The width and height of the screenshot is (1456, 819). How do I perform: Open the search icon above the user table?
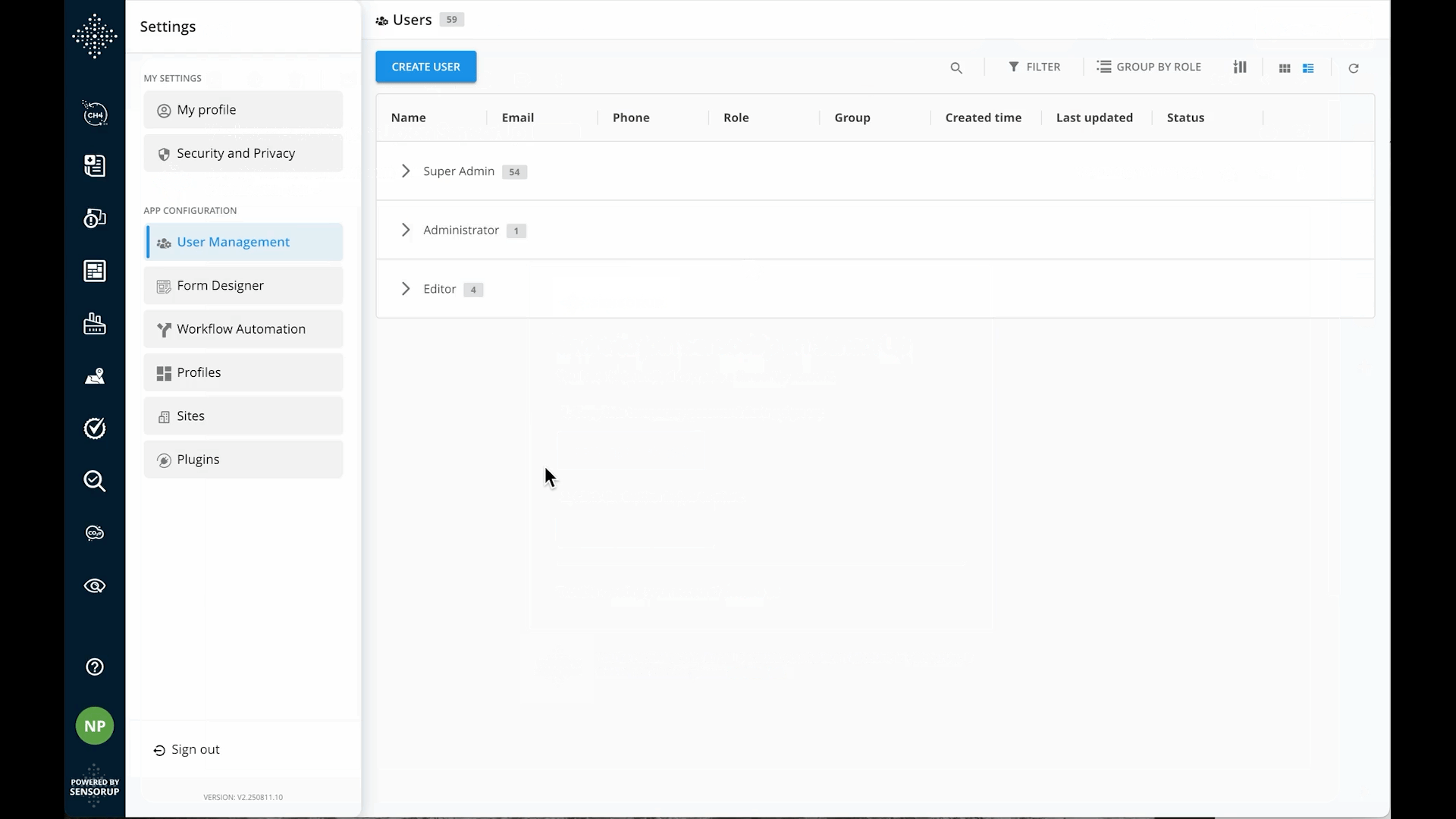point(956,67)
